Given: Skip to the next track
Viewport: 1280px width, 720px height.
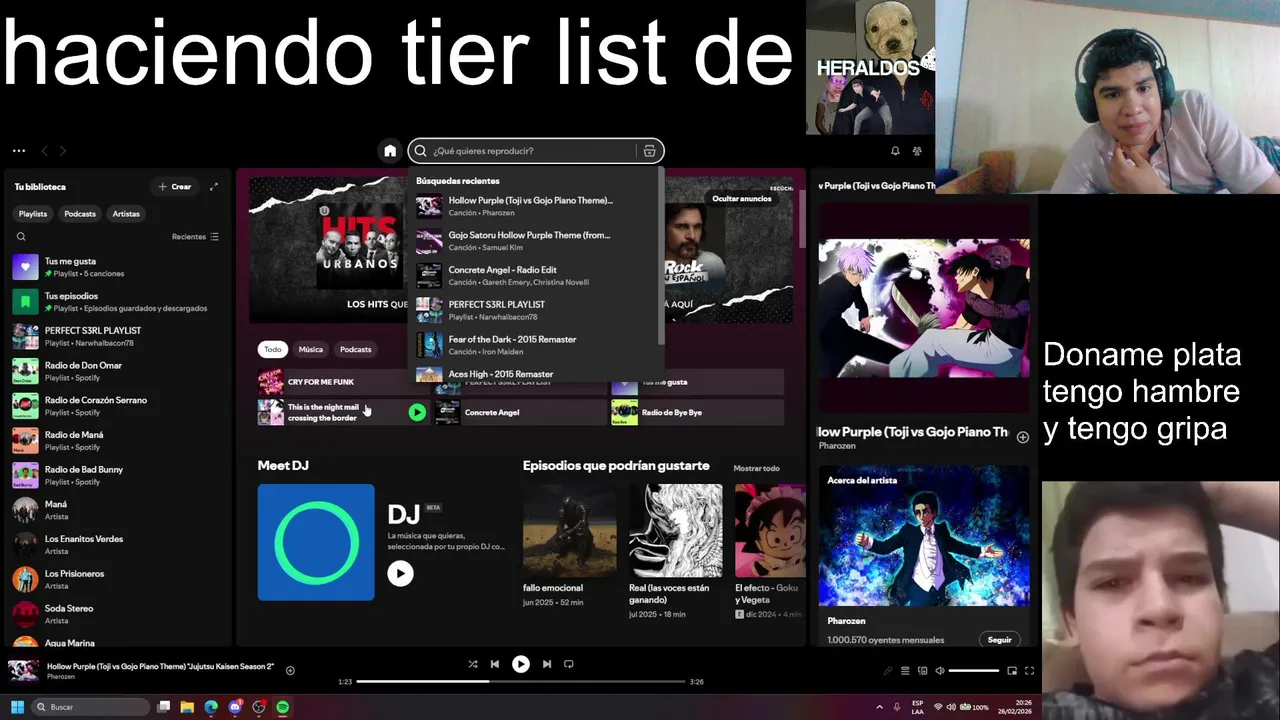Looking at the screenshot, I should 547,664.
